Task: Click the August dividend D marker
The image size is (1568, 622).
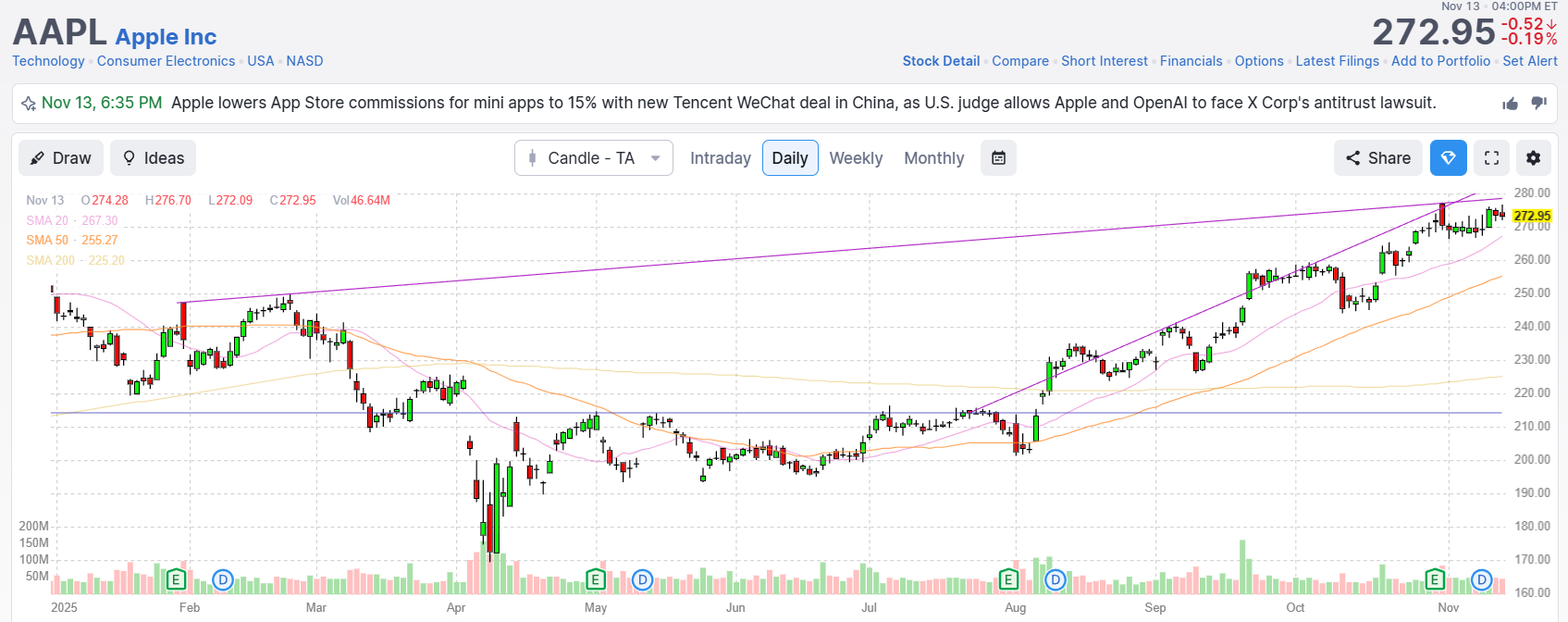Action: (x=1056, y=580)
